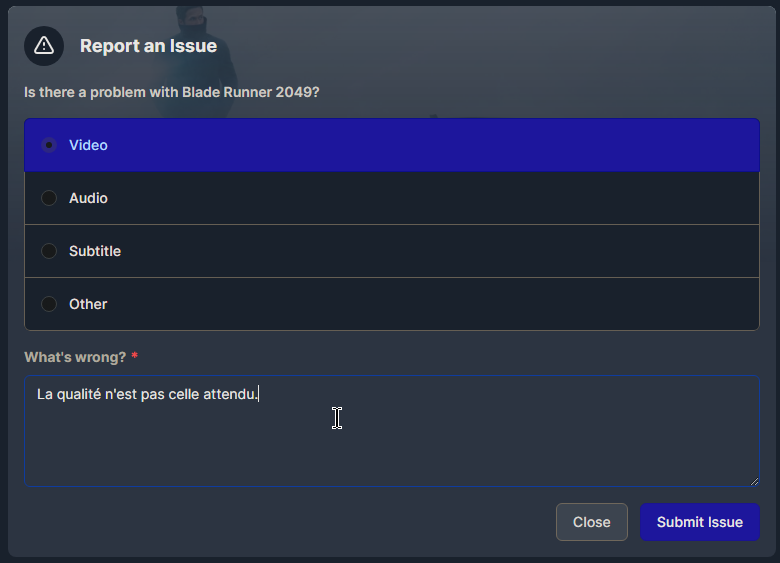
Task: Click the Audio option label
Action: click(x=88, y=198)
